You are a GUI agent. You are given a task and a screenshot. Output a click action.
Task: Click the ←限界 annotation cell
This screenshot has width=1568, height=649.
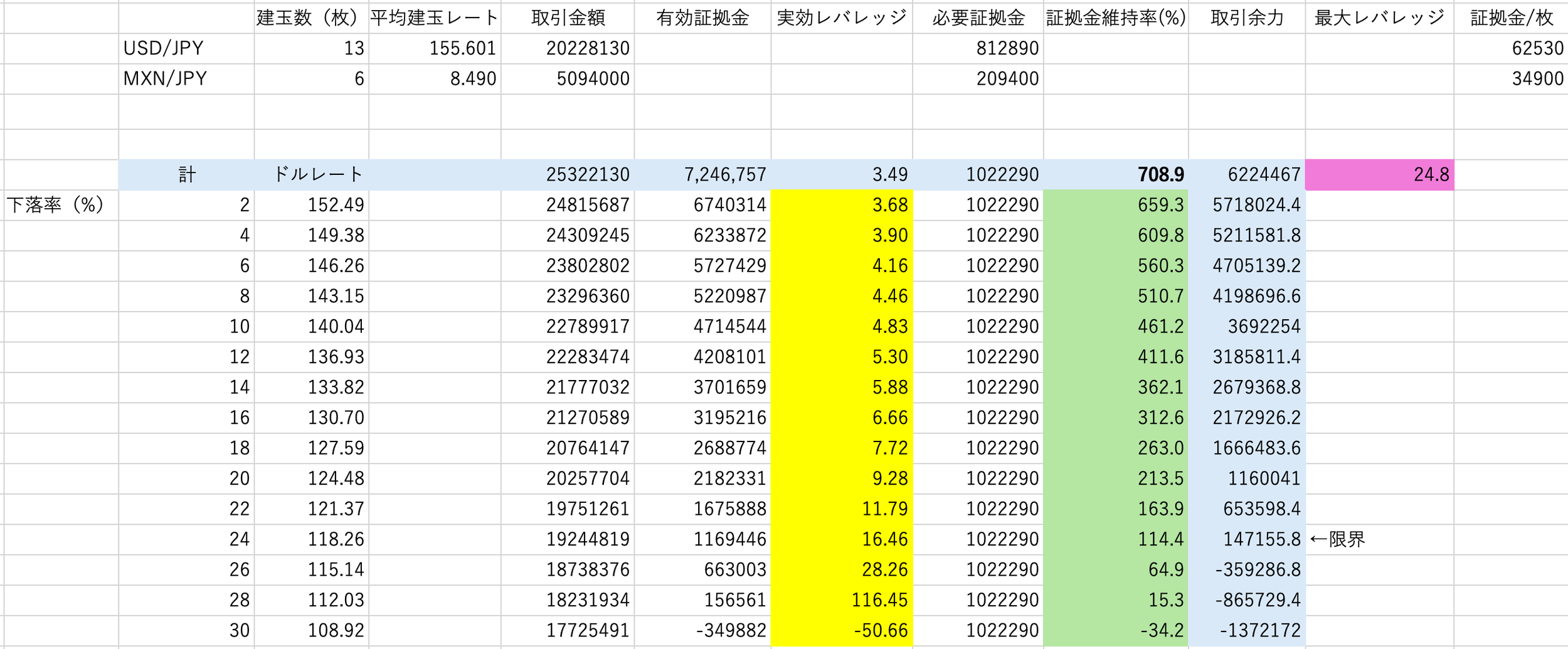click(x=1379, y=539)
